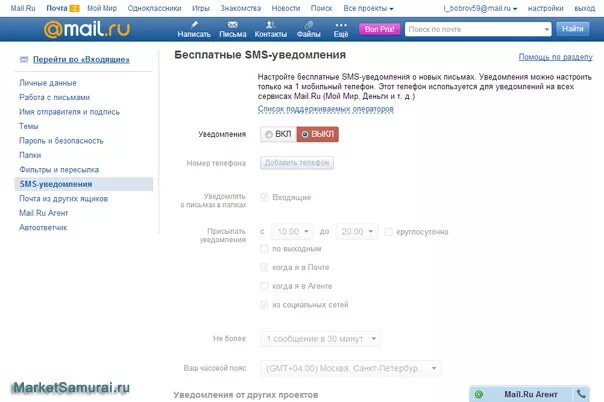Image resolution: width=604 pixels, height=402 pixels.
Task: Click the Mail.Ru Агент phone icon
Action: pyautogui.click(x=581, y=394)
